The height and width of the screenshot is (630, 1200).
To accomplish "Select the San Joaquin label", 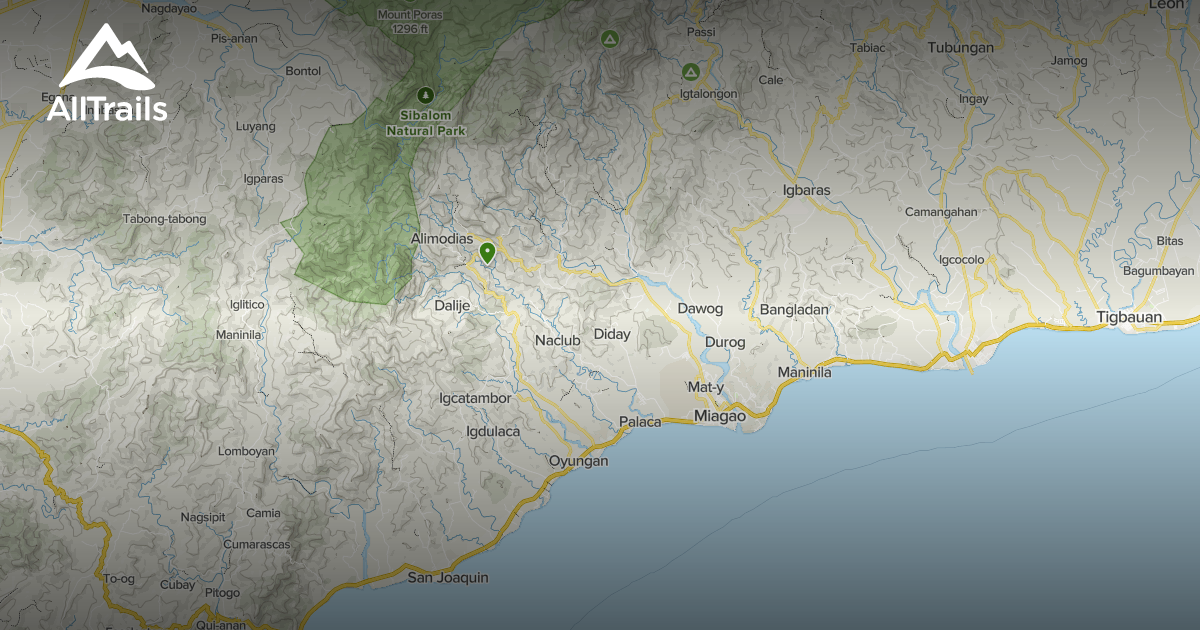I will 447,577.
